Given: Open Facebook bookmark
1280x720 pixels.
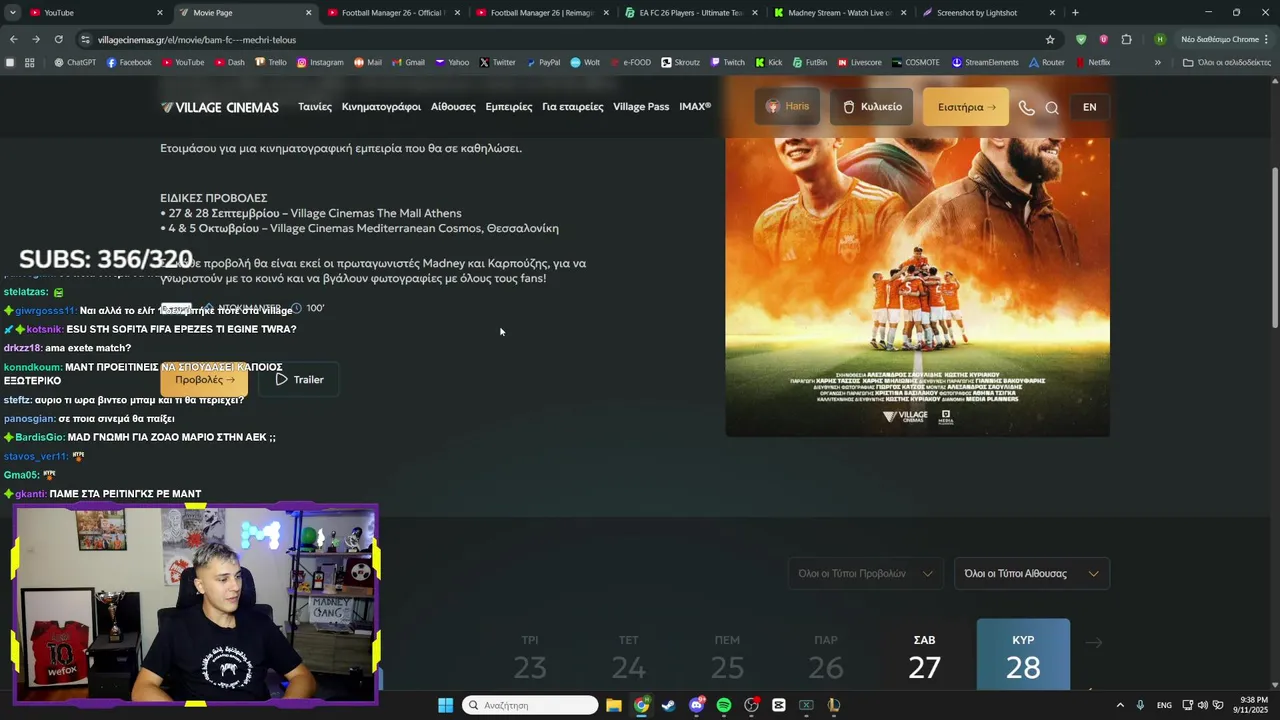Looking at the screenshot, I should click(x=129, y=62).
